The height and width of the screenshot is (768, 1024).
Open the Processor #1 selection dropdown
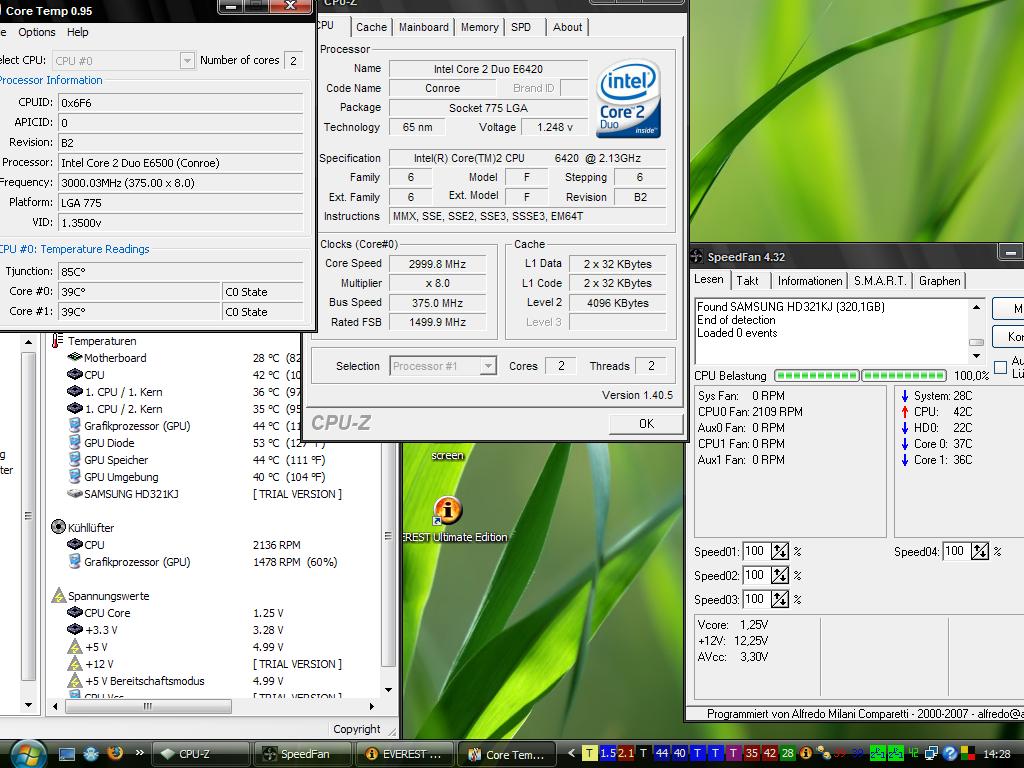pyautogui.click(x=487, y=366)
